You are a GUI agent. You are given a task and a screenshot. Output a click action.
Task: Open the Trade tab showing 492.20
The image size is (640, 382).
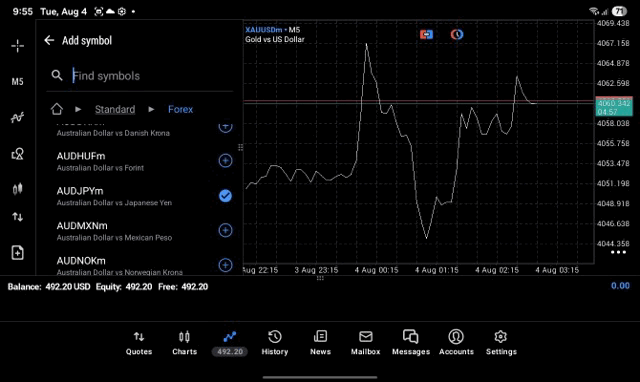coord(230,343)
